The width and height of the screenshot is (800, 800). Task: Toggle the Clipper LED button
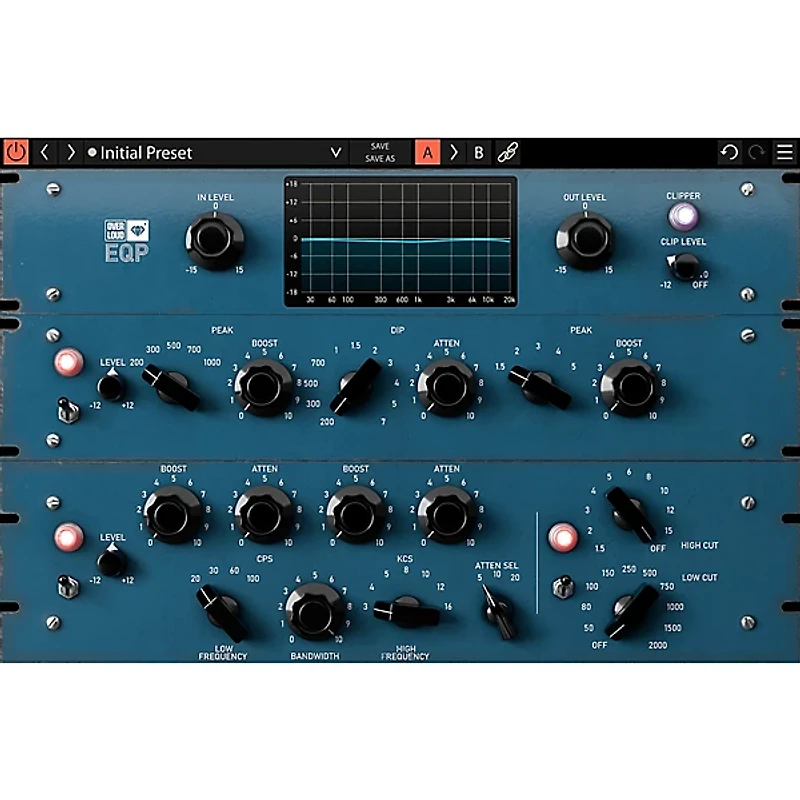click(686, 217)
